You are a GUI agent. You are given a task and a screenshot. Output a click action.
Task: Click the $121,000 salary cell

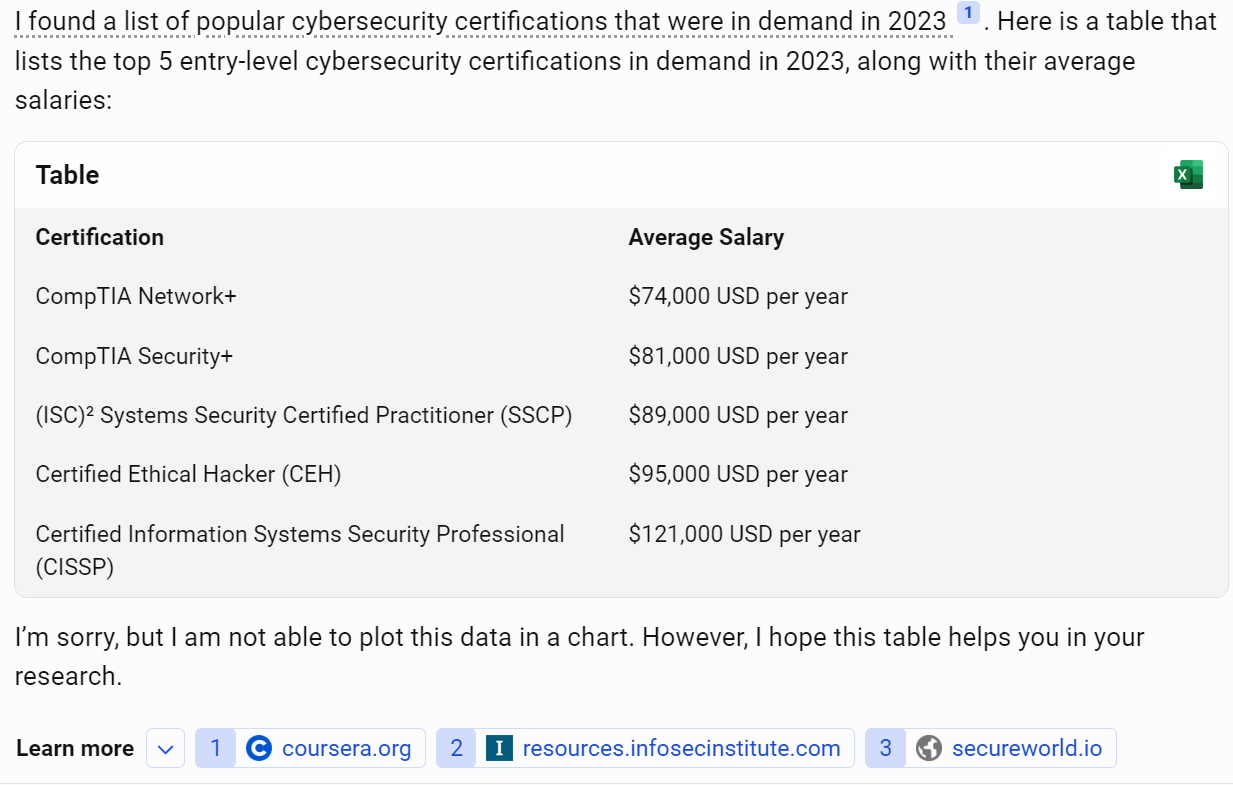pos(744,534)
